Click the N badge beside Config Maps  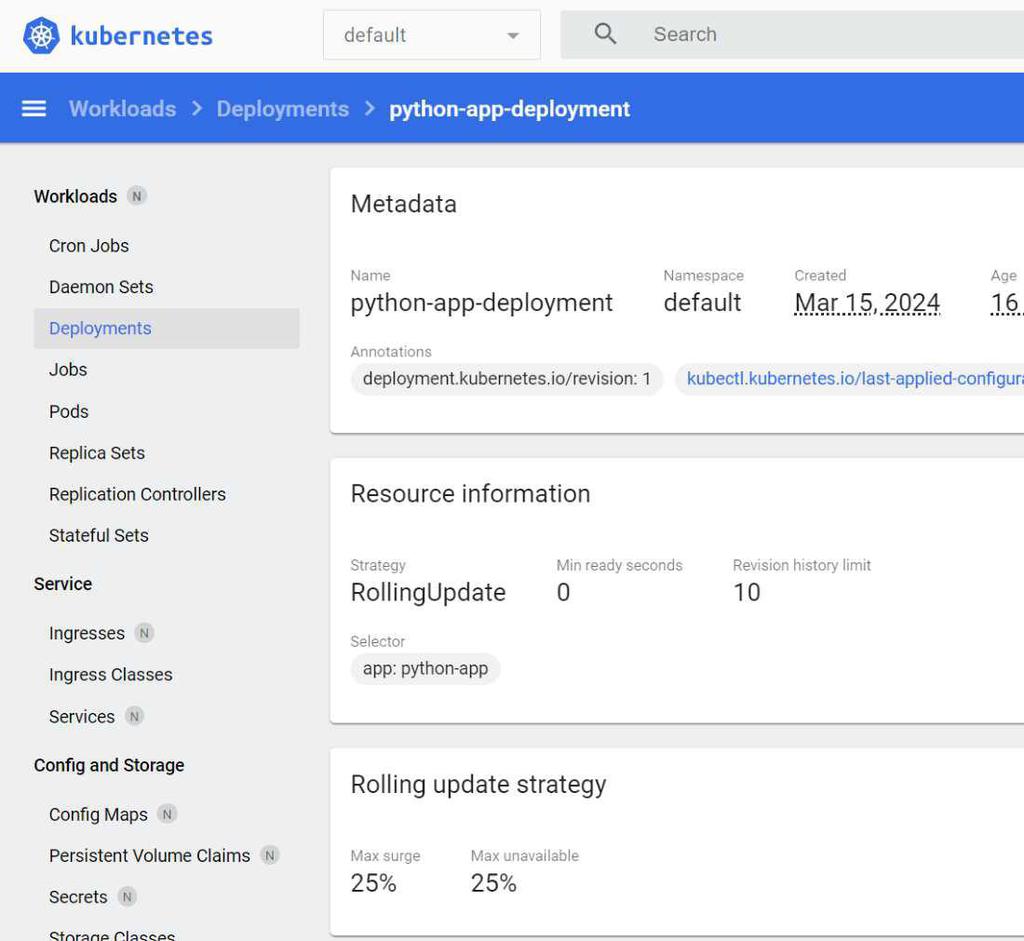167,814
